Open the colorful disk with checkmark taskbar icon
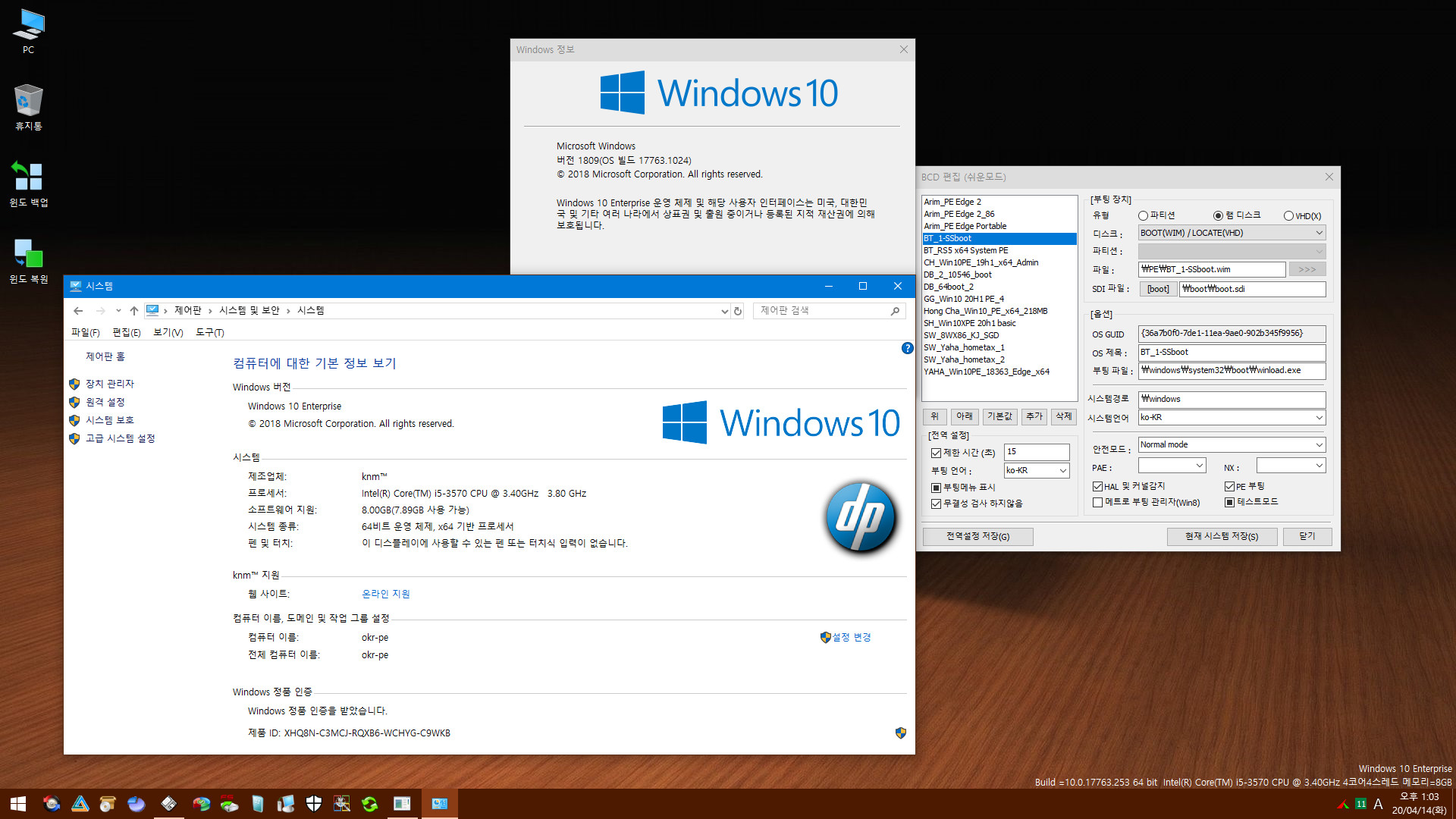The image size is (1456, 819). point(201,804)
